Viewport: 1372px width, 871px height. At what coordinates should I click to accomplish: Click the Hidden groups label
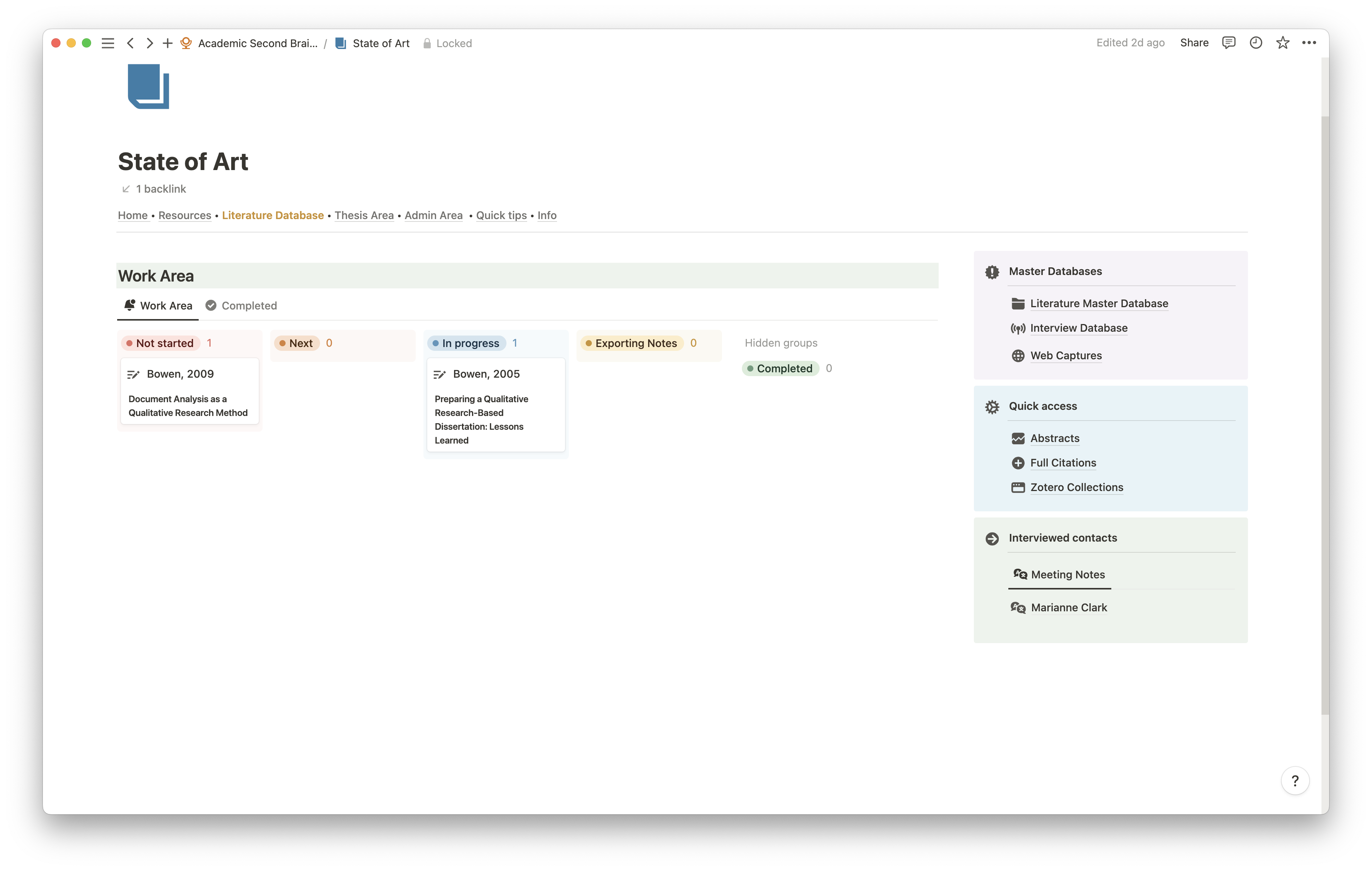click(x=781, y=343)
